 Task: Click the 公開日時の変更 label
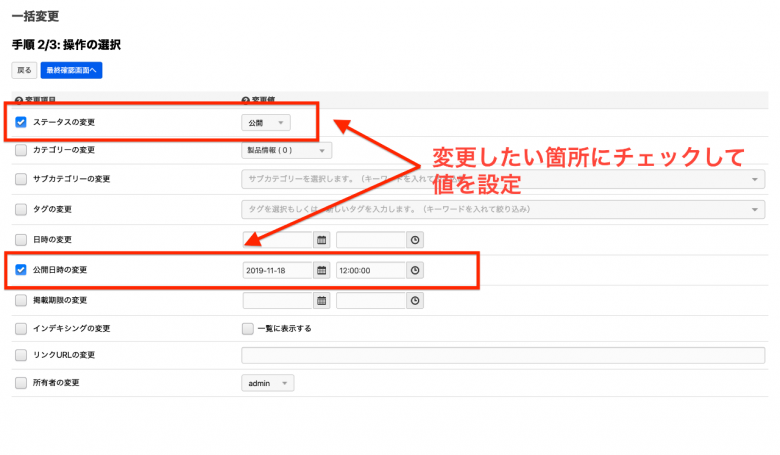click(60, 270)
